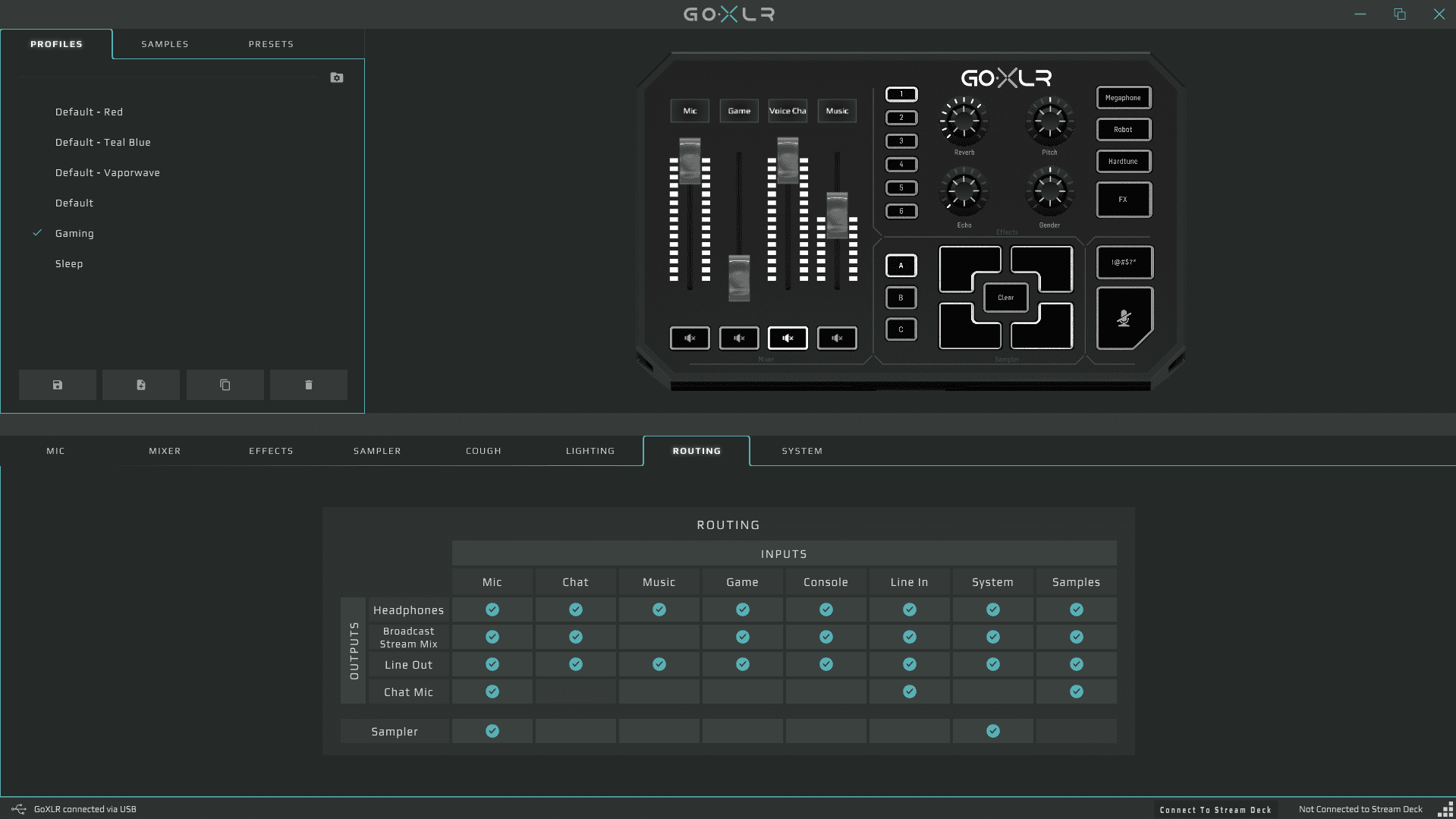
Task: Click the grid icon in status bar corner
Action: [1445, 809]
